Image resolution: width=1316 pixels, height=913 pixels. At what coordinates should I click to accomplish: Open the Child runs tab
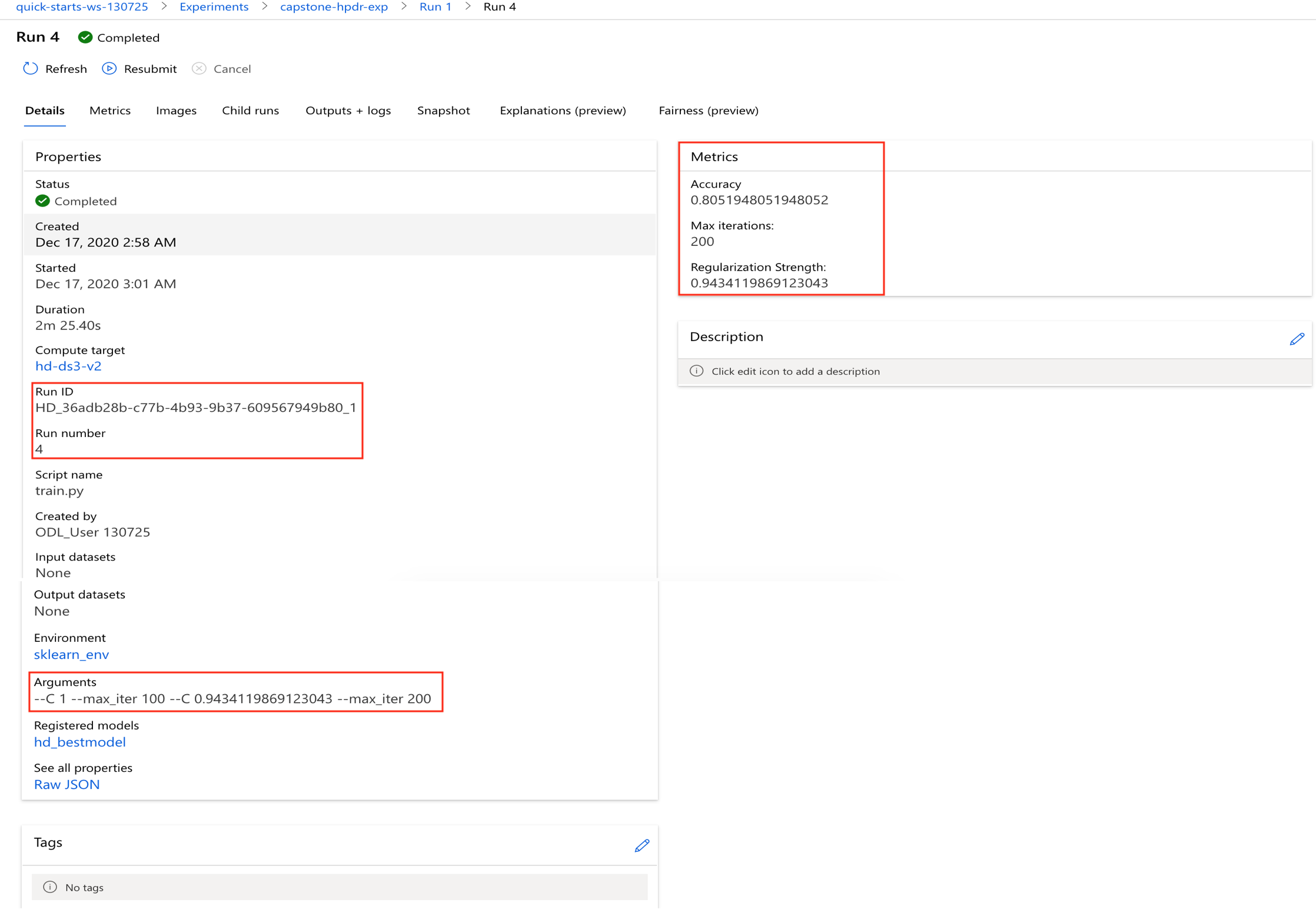click(250, 111)
